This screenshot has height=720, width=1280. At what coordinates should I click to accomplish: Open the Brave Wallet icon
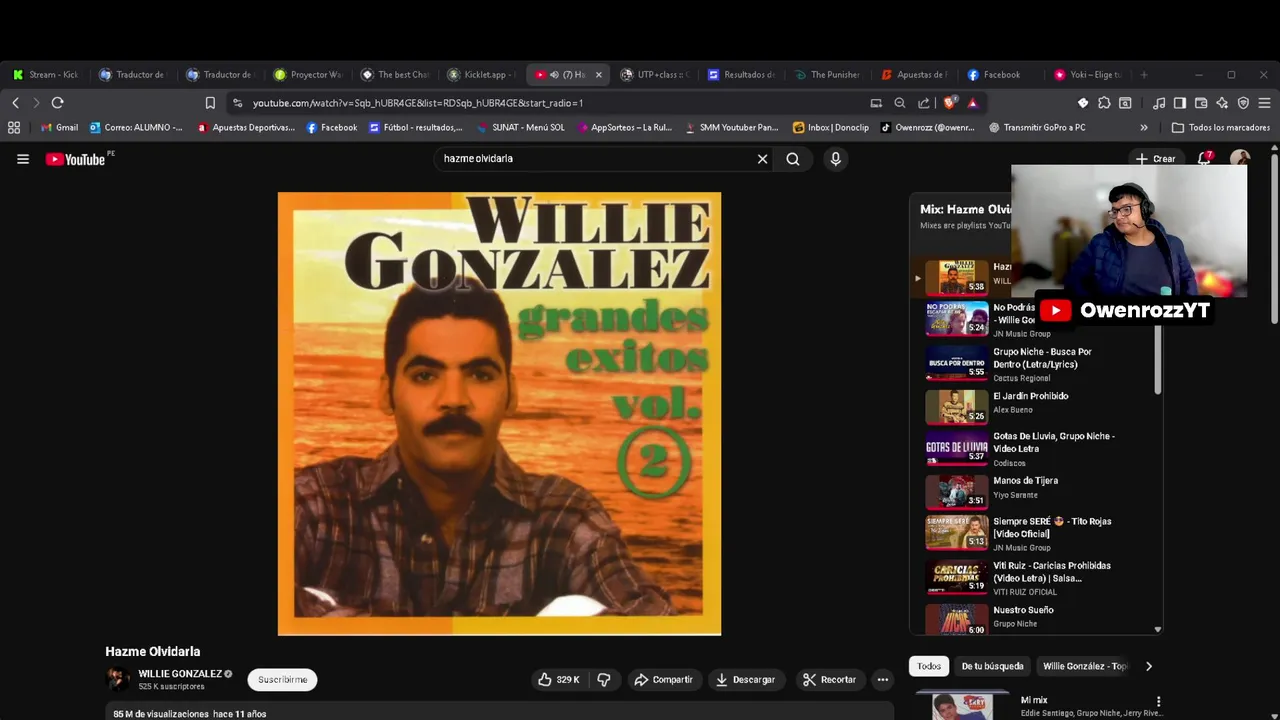[1201, 103]
